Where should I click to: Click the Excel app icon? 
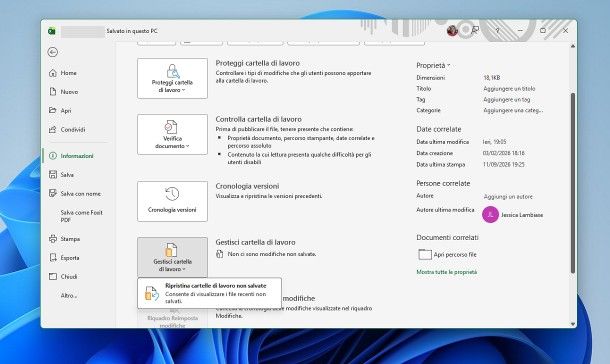point(52,31)
